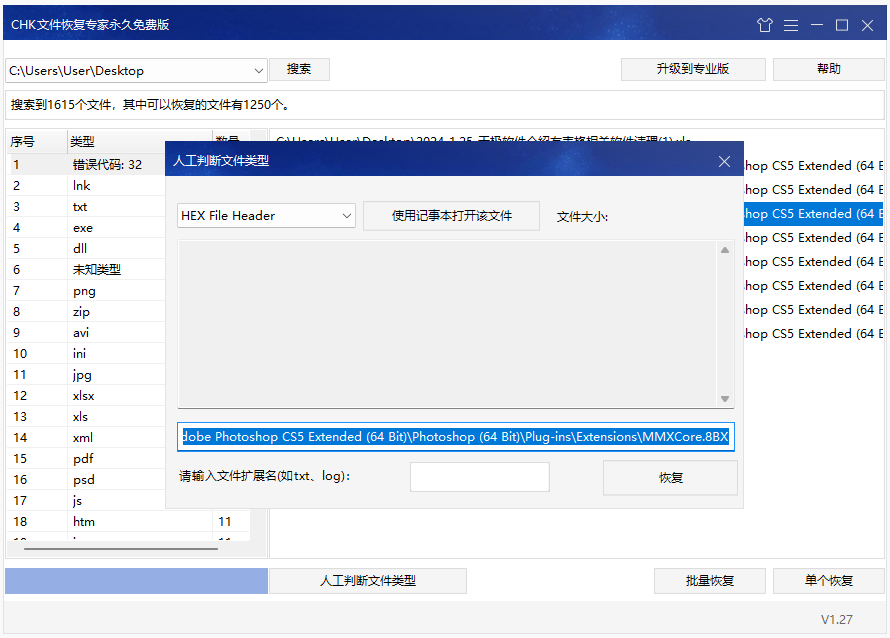890x638 pixels.
Task: Click 人工判断文件类型 at bottom
Action: tap(367, 580)
